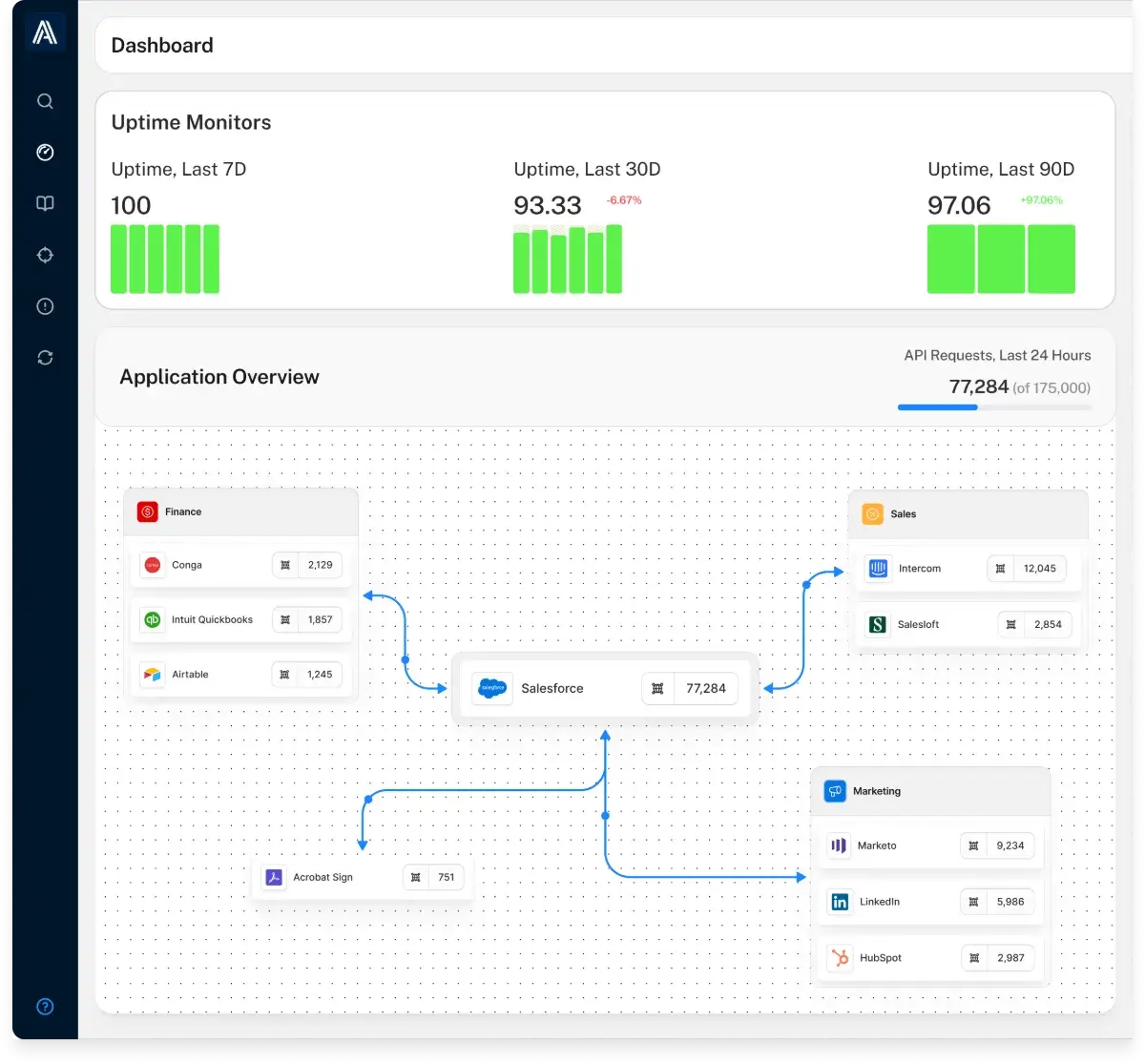The image size is (1145, 1064).
Task: Click the app logo in the sidebar
Action: point(45,33)
